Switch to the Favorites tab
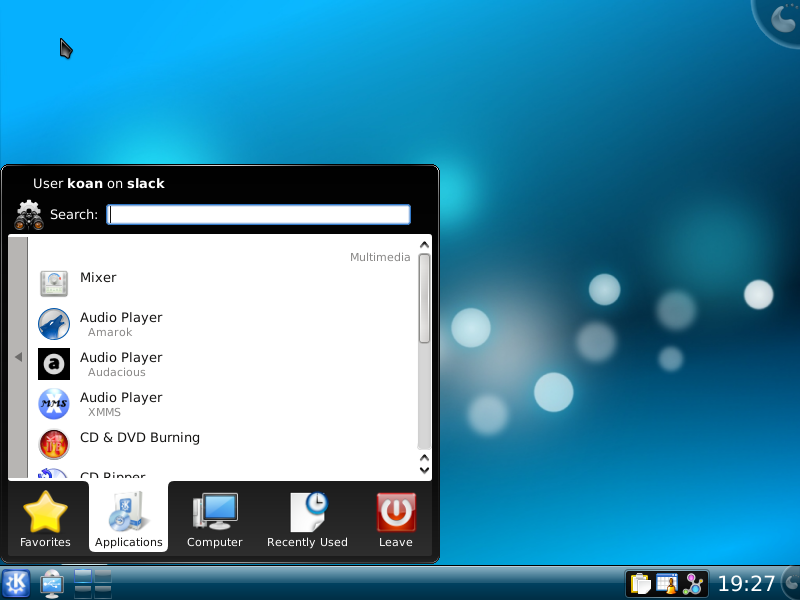 pyautogui.click(x=45, y=520)
